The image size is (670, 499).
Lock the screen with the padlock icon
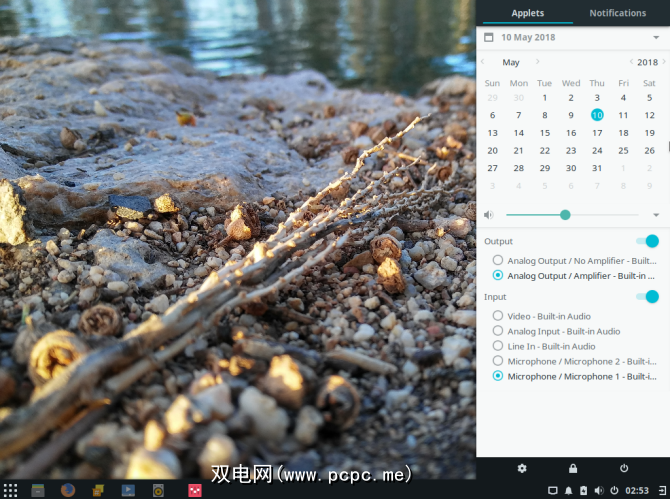573,468
